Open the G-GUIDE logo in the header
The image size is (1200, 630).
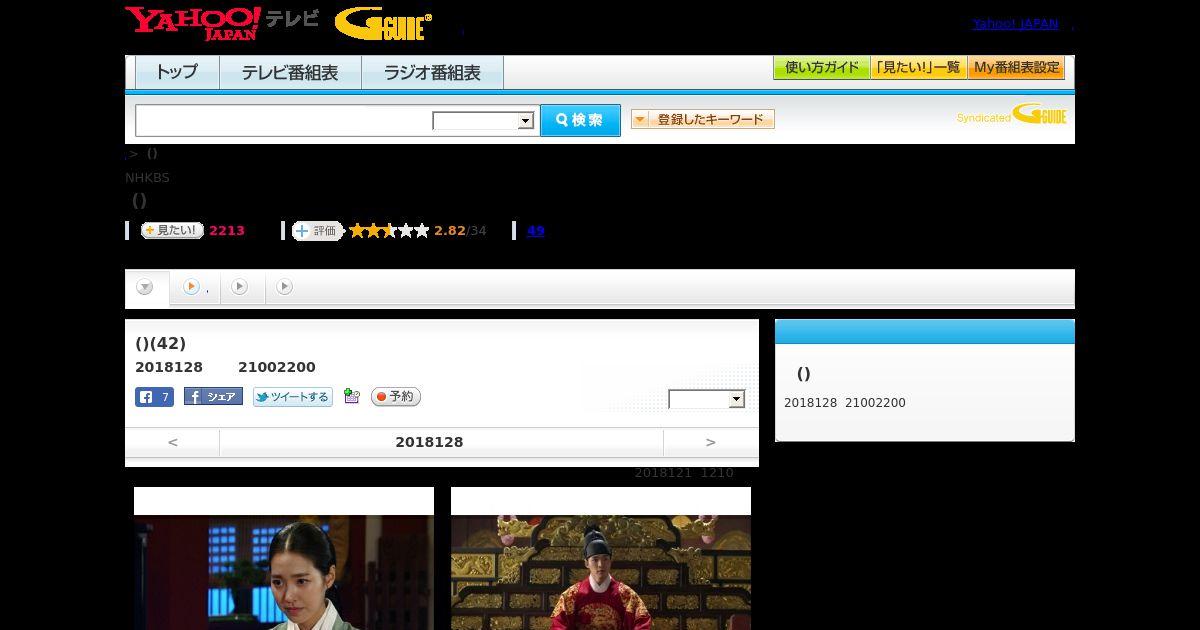383,24
